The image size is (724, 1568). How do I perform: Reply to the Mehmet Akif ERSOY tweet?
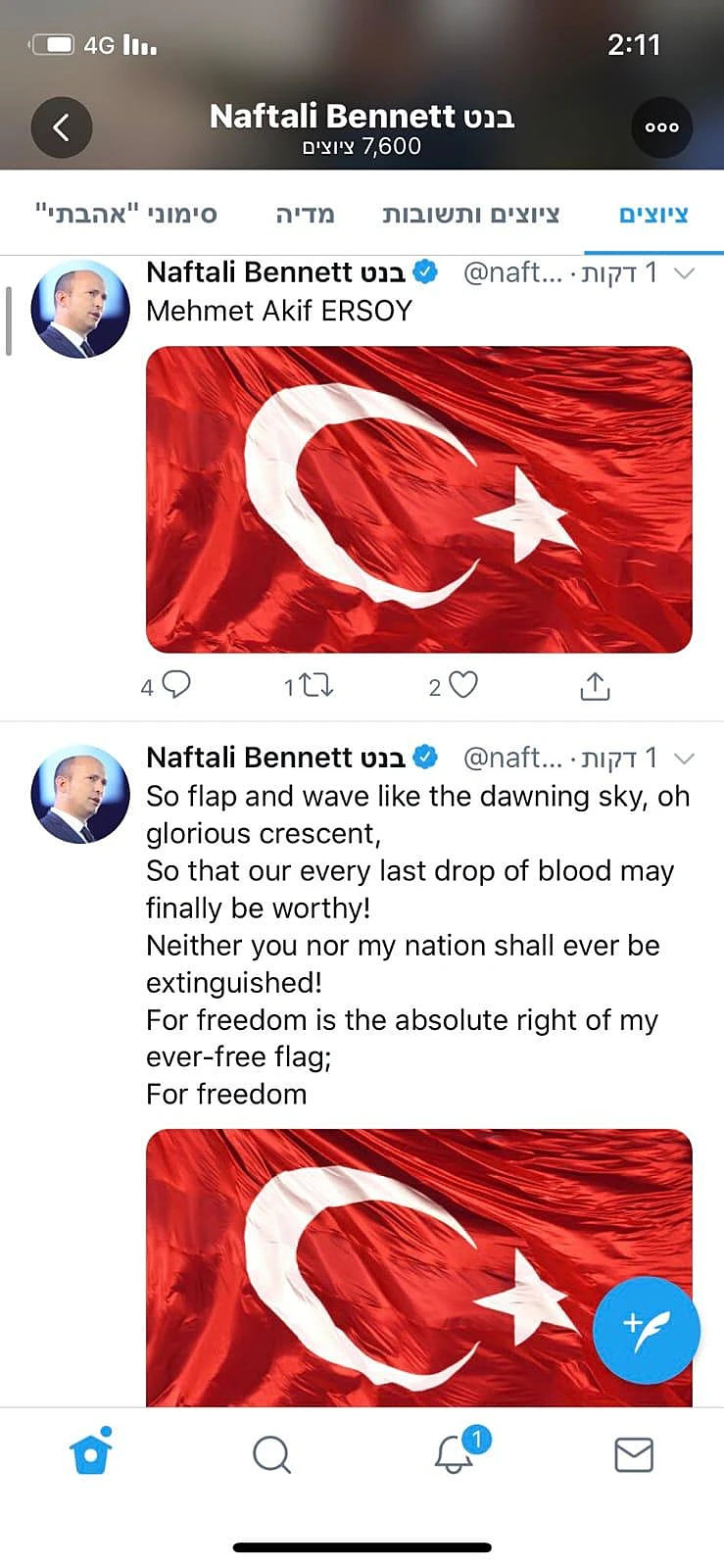(175, 685)
